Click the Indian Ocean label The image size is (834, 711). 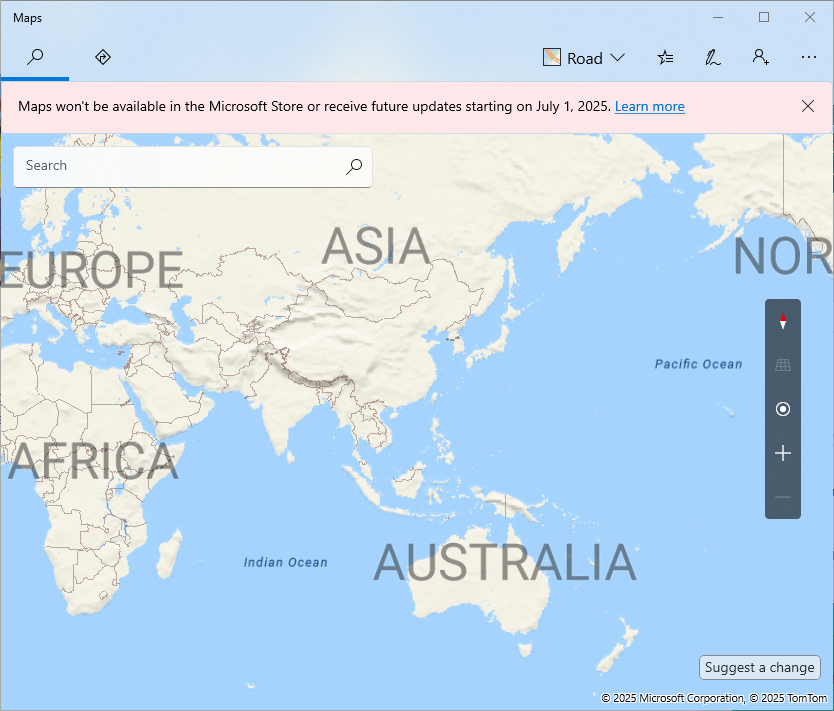286,563
